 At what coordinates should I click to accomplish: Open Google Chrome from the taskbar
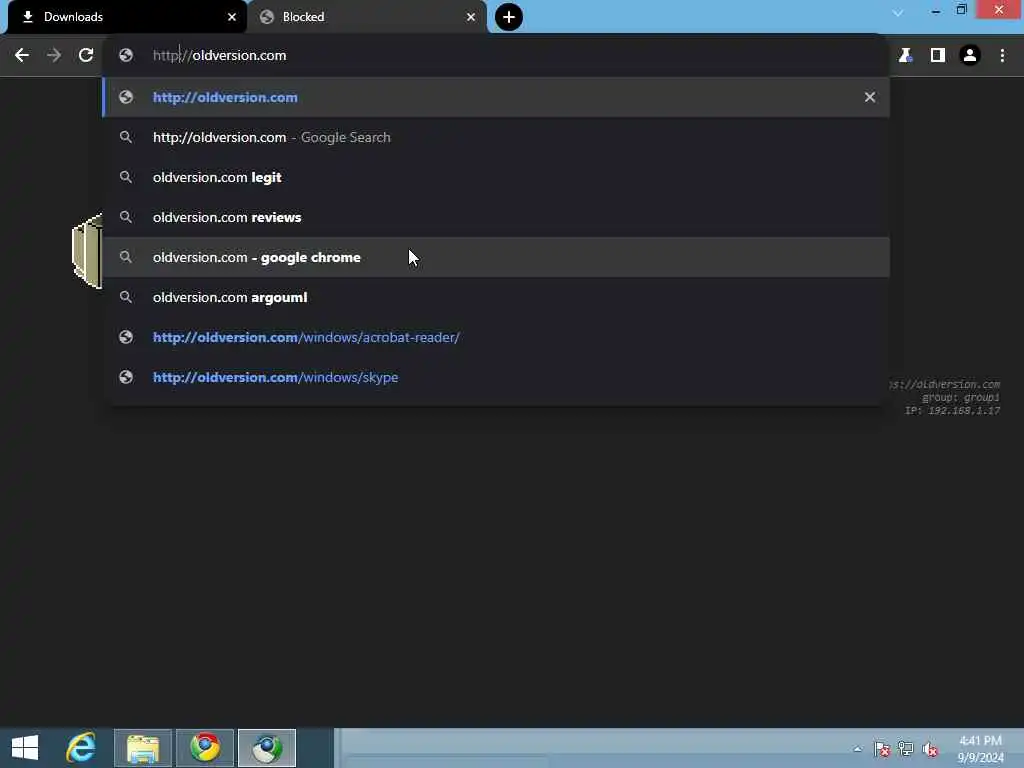pos(205,748)
